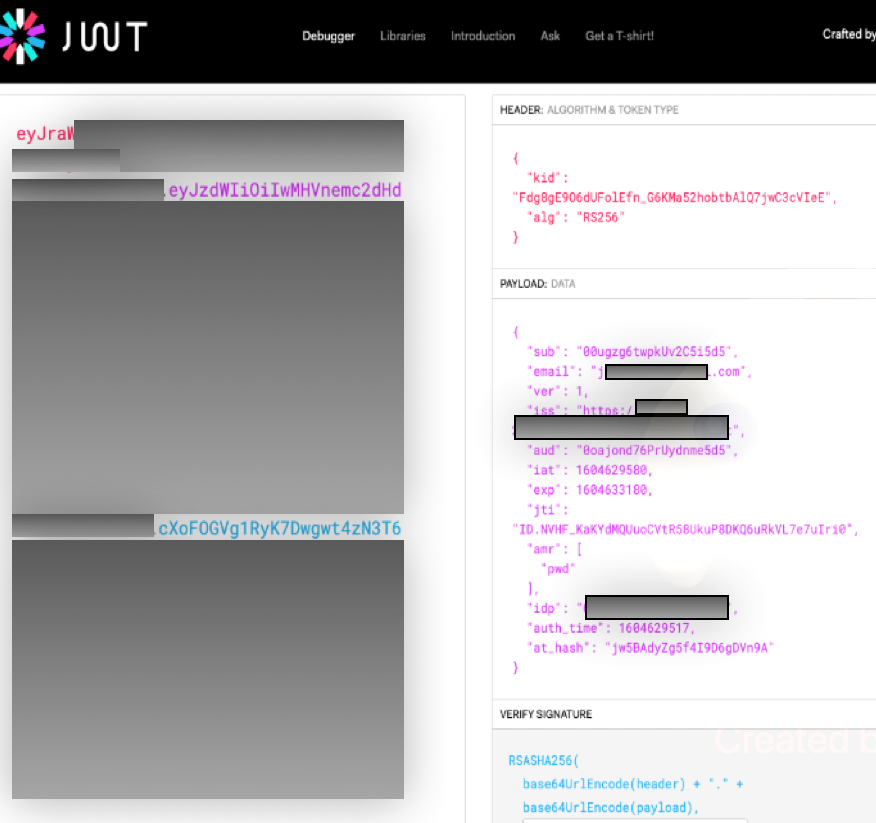The image size is (876, 823).
Task: Click the Get a T-shirt! link
Action: coord(619,36)
